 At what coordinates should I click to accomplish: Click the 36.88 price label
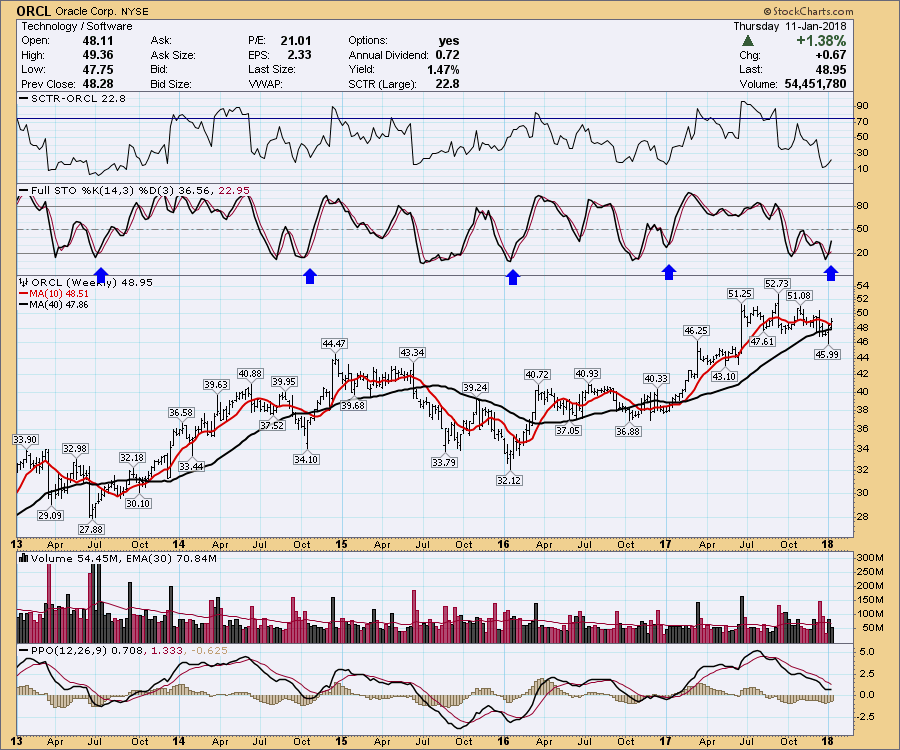pos(628,431)
